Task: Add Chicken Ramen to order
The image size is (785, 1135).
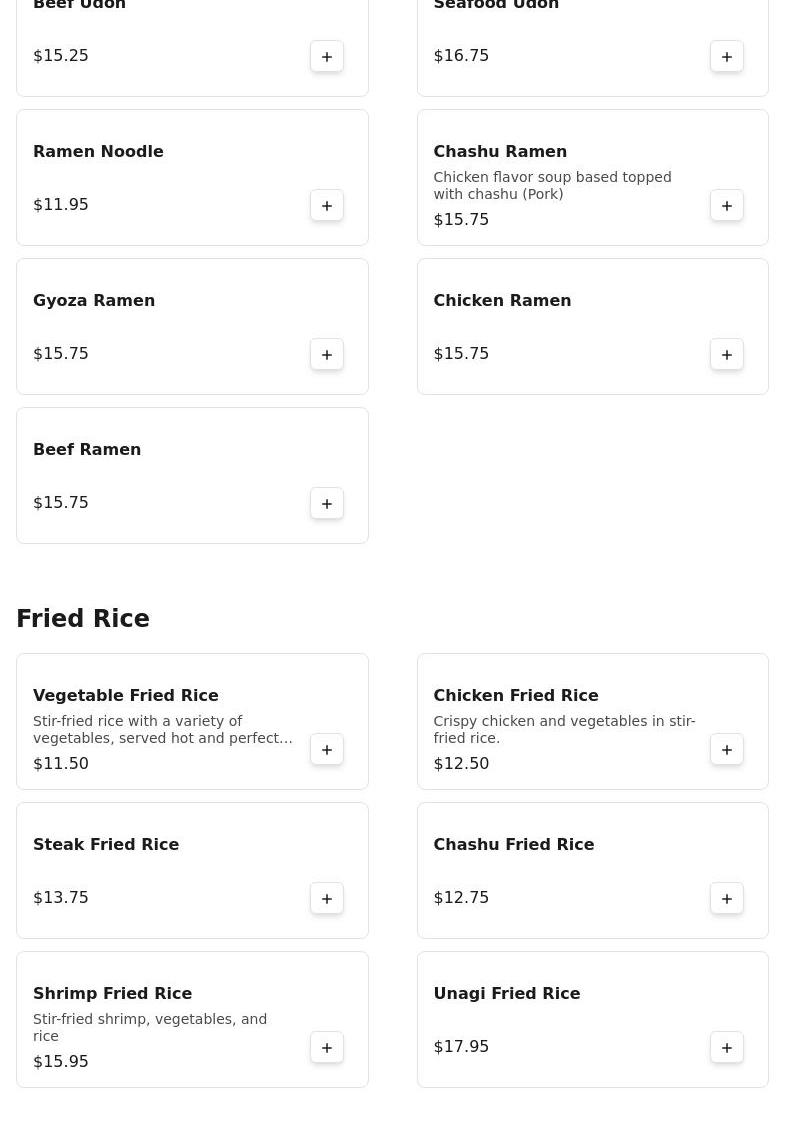Action: click(x=727, y=355)
